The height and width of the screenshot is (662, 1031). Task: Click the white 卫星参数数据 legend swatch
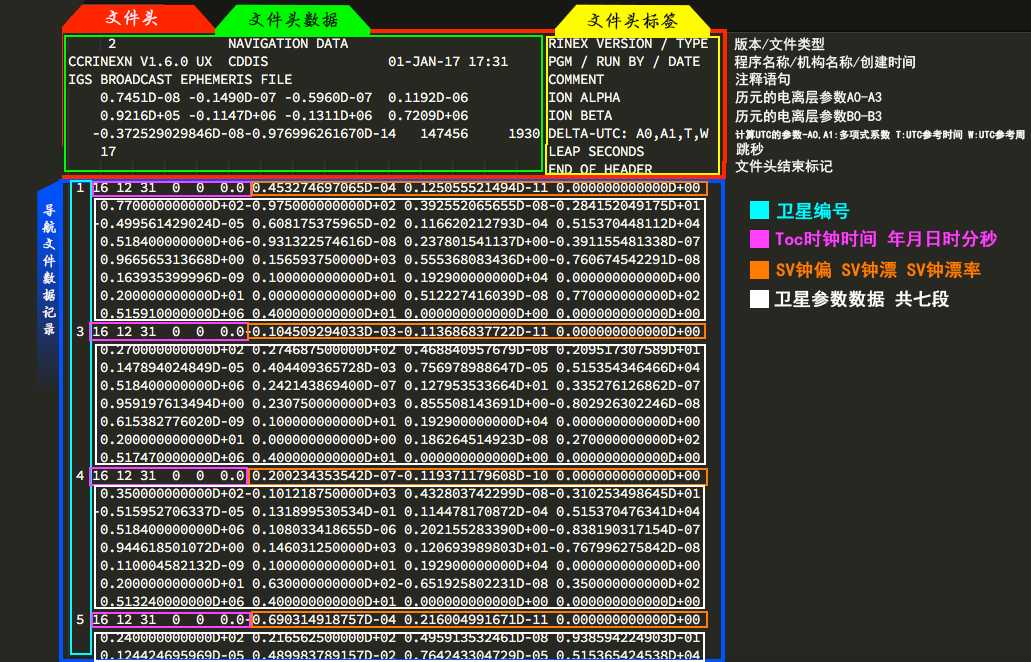(759, 299)
